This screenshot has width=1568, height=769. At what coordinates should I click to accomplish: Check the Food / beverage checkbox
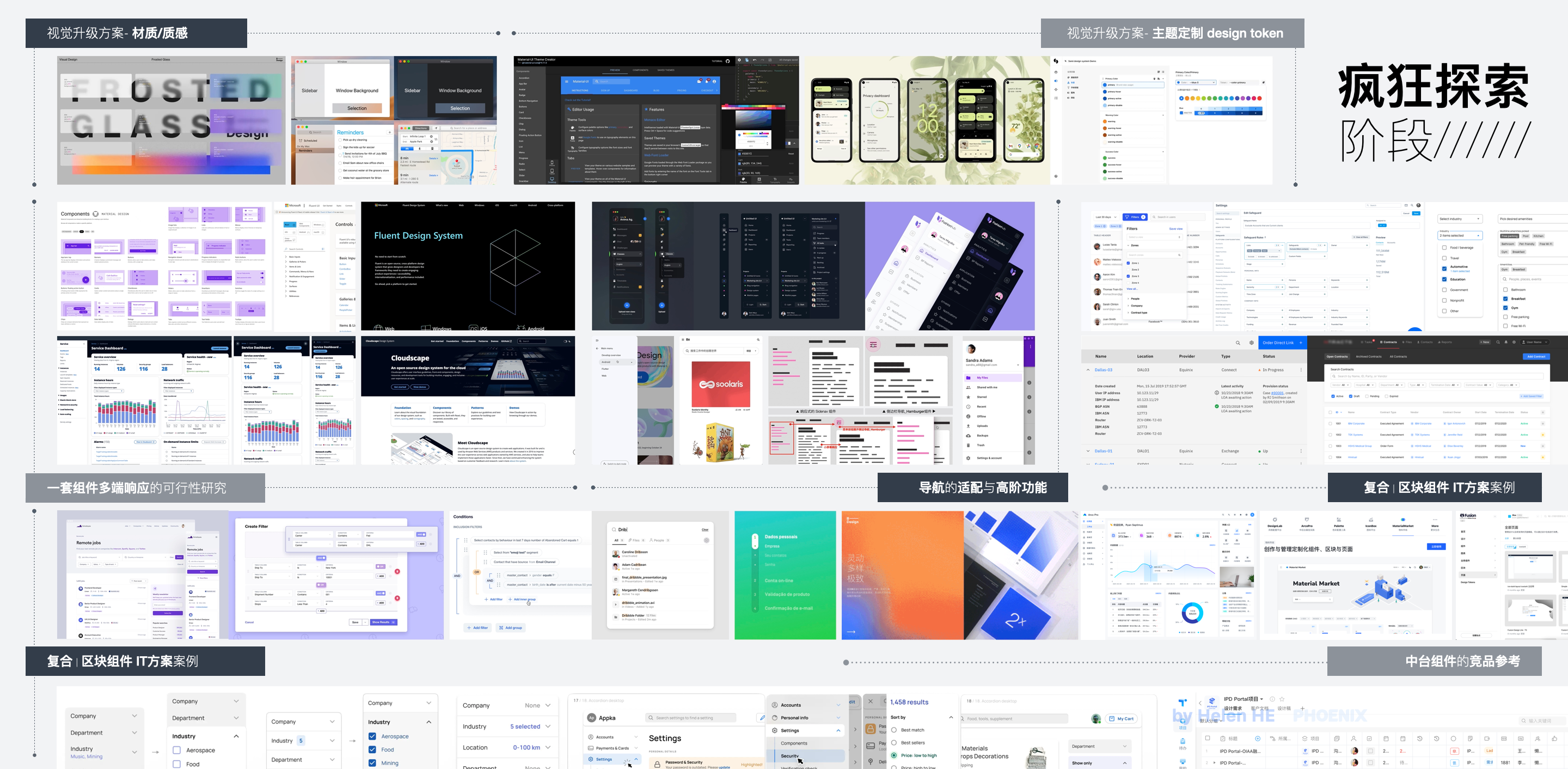(1444, 248)
